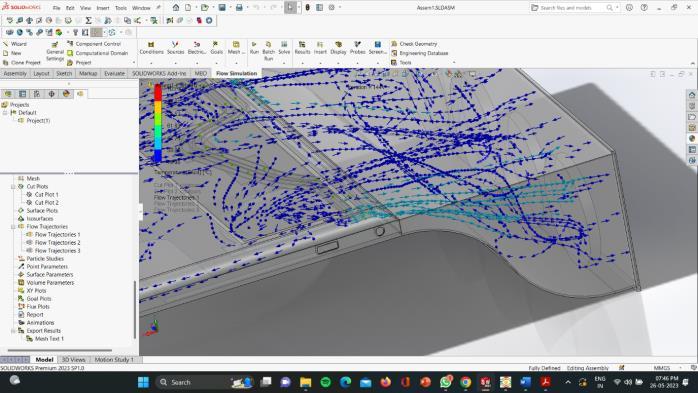The image size is (698, 393).
Task: Expand the Export Results tree node
Action: [x=13, y=331]
